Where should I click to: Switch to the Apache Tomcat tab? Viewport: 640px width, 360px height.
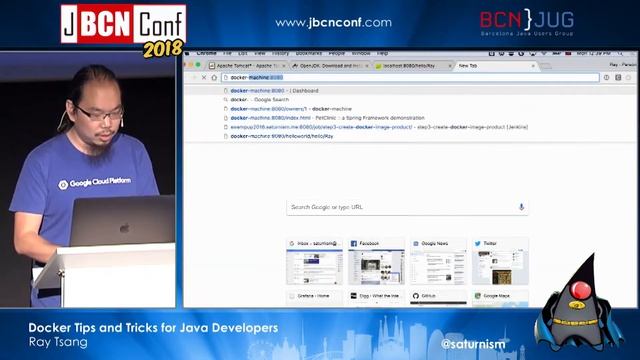click(247, 66)
